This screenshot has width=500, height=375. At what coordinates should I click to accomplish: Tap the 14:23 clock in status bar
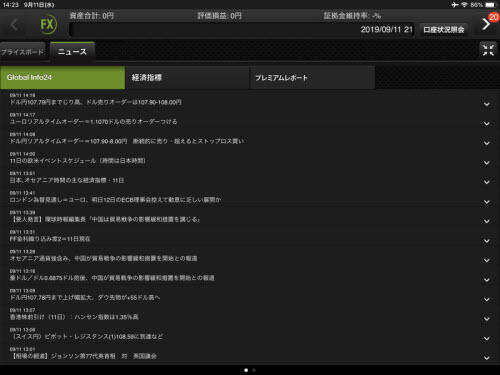point(10,5)
